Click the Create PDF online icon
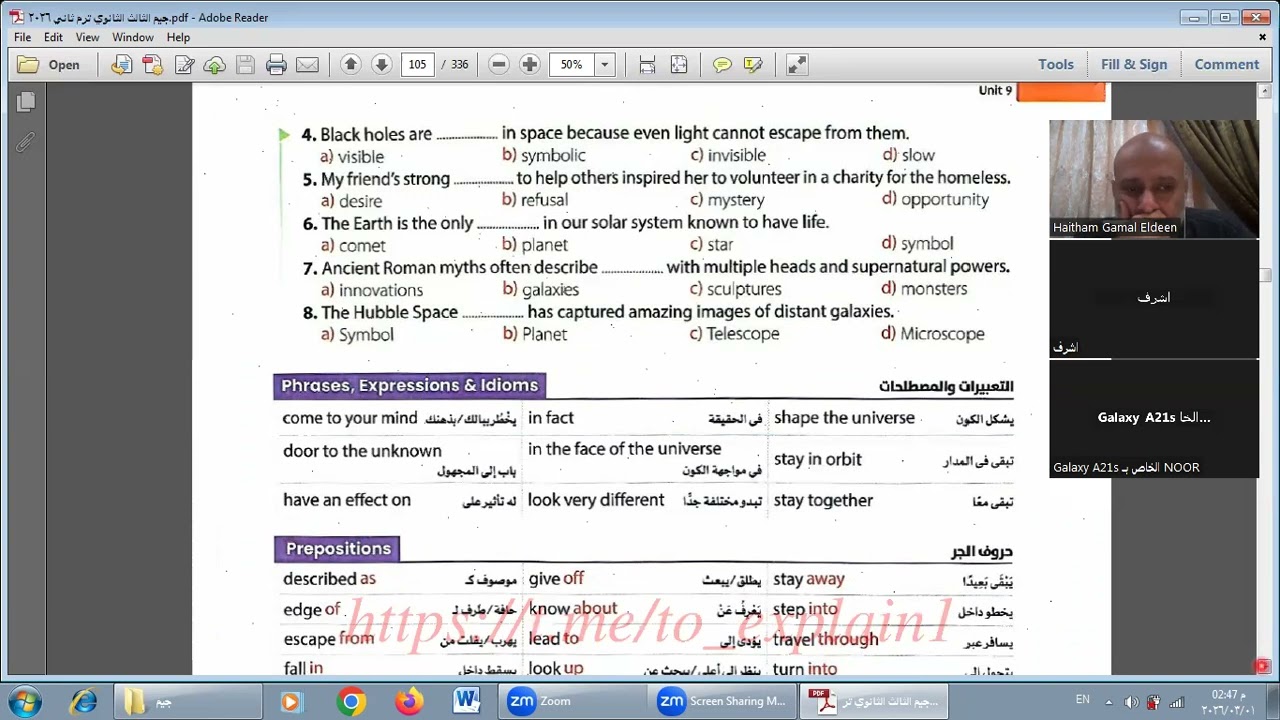1280x720 pixels. coord(152,65)
